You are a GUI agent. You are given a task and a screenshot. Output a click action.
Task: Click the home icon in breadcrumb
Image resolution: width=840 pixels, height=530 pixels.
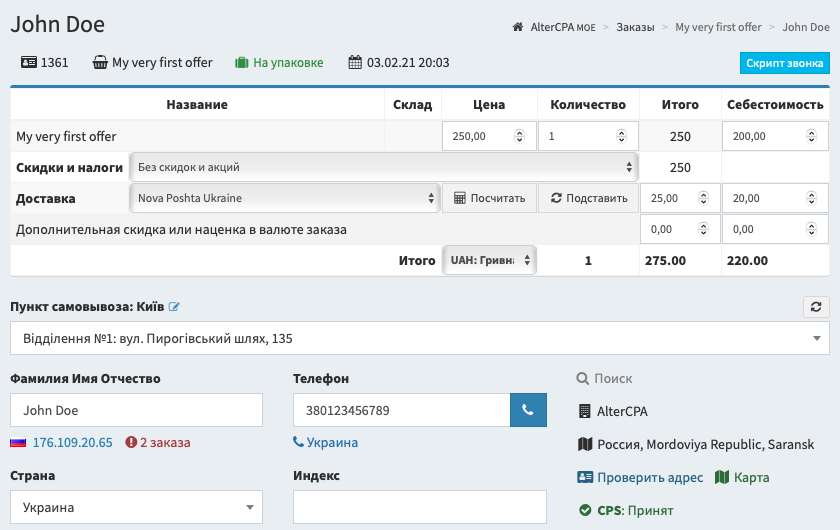518,27
